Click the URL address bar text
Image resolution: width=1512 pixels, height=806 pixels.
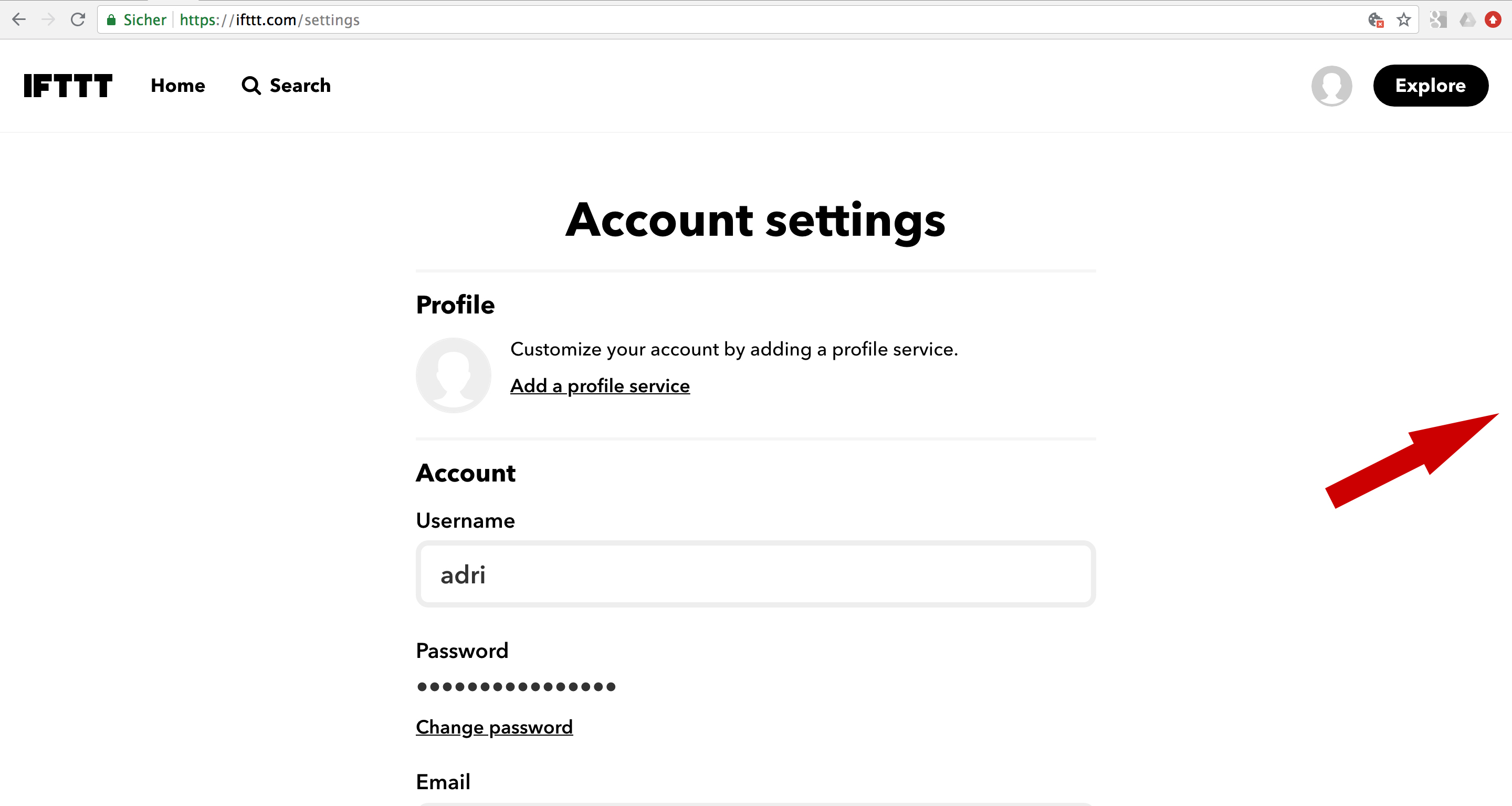point(269,20)
